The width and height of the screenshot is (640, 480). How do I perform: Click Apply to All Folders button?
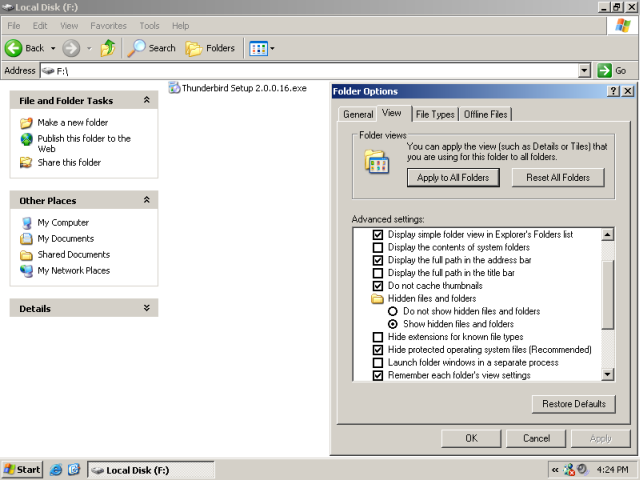453,178
